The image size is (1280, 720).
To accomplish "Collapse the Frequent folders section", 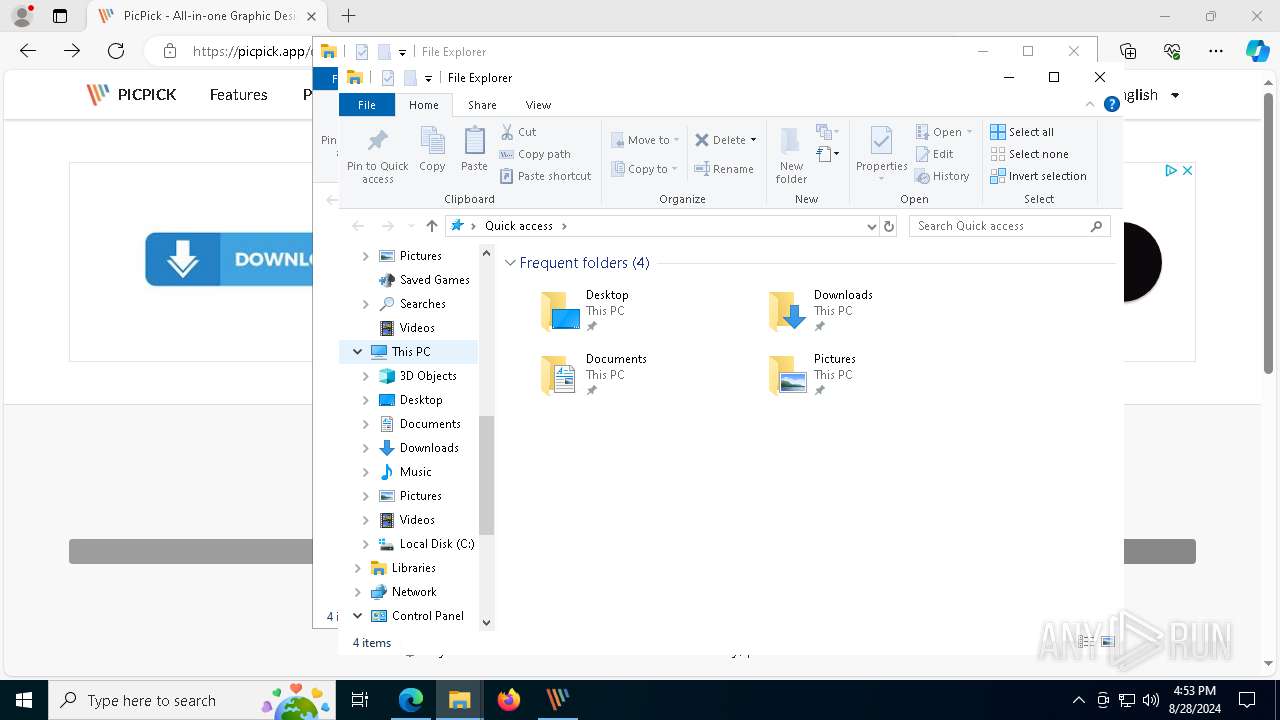I will [x=511, y=263].
